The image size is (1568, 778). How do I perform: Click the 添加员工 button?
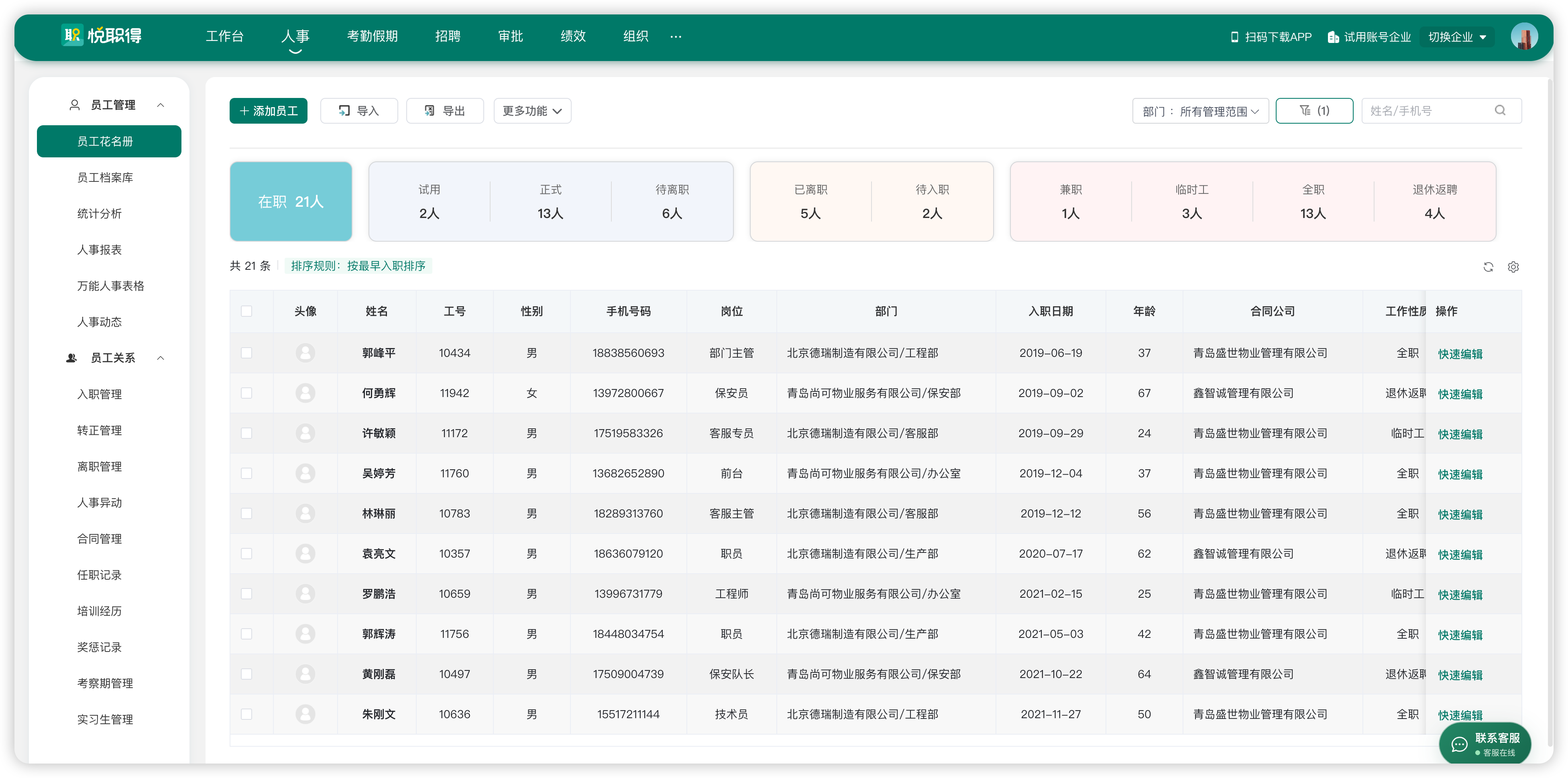[268, 110]
